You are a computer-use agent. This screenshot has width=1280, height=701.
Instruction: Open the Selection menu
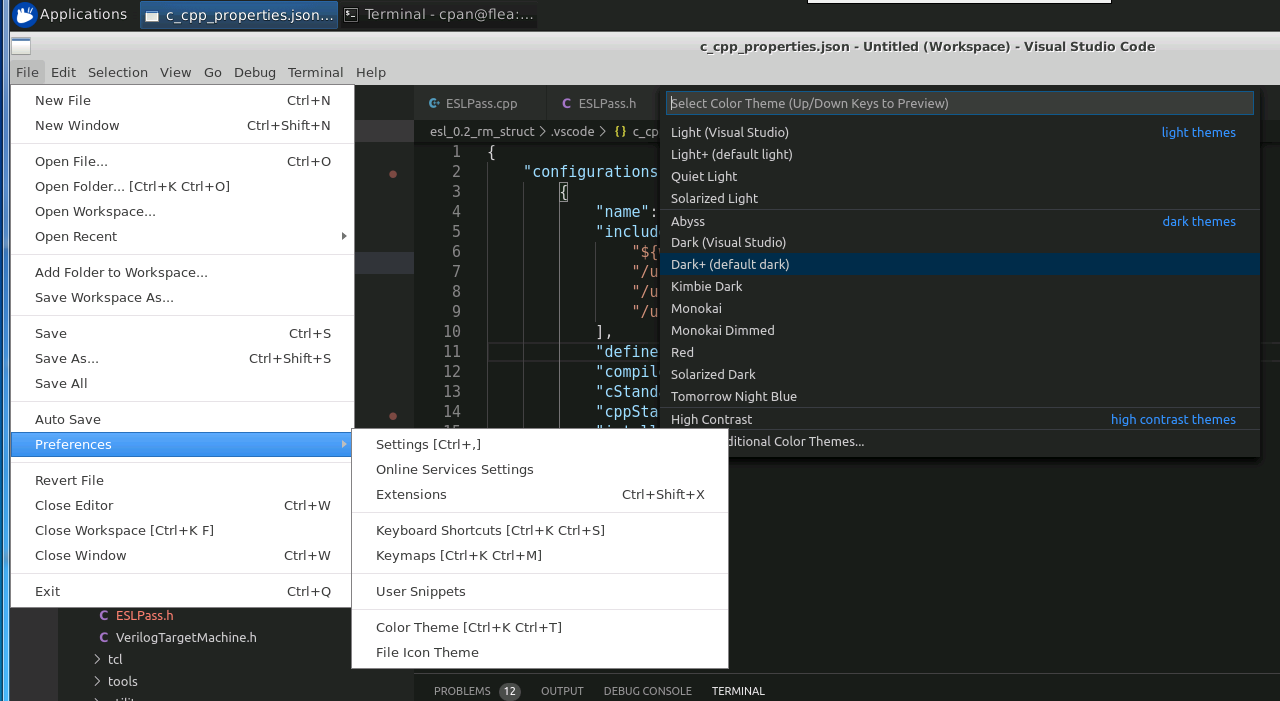(118, 72)
